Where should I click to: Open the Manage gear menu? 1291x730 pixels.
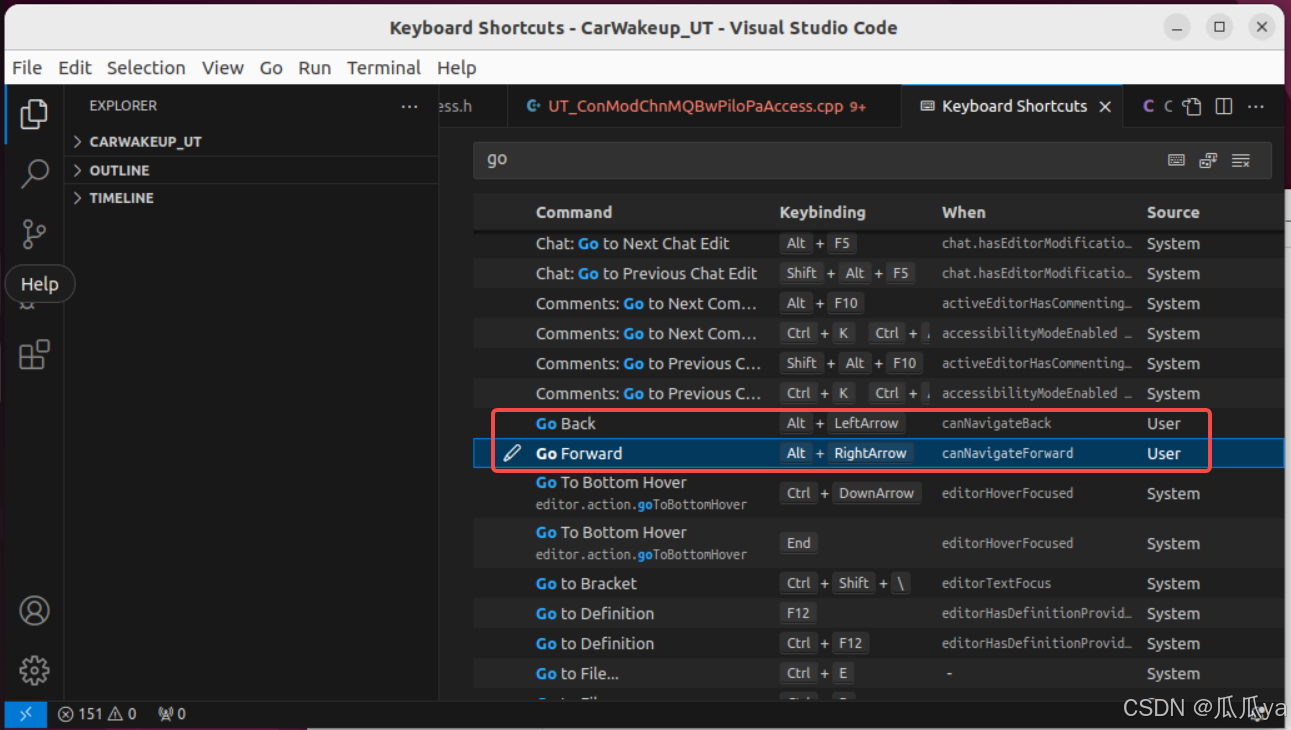pyautogui.click(x=34, y=670)
